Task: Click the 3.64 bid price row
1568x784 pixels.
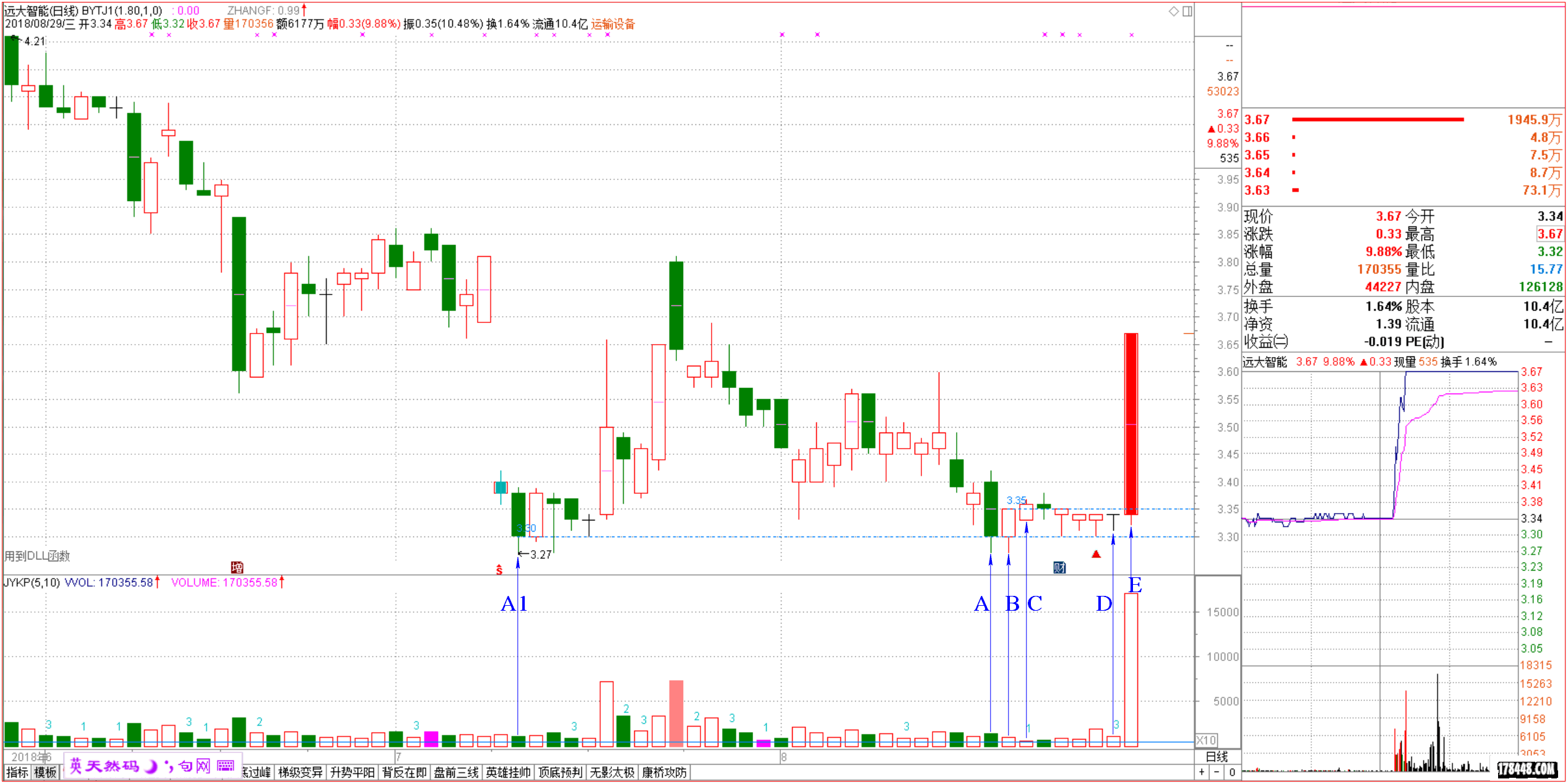Action: (x=1403, y=173)
